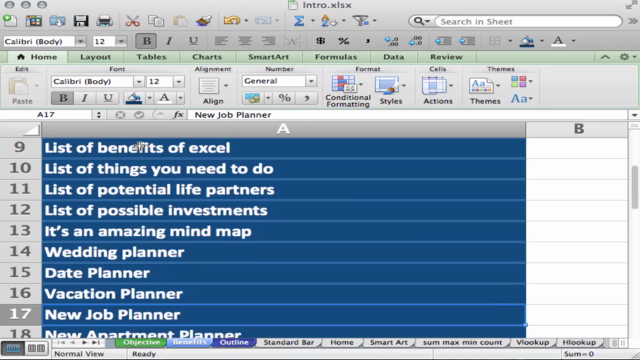640x360 pixels.
Task: Apply font color in ribbon Font group
Action: (164, 98)
